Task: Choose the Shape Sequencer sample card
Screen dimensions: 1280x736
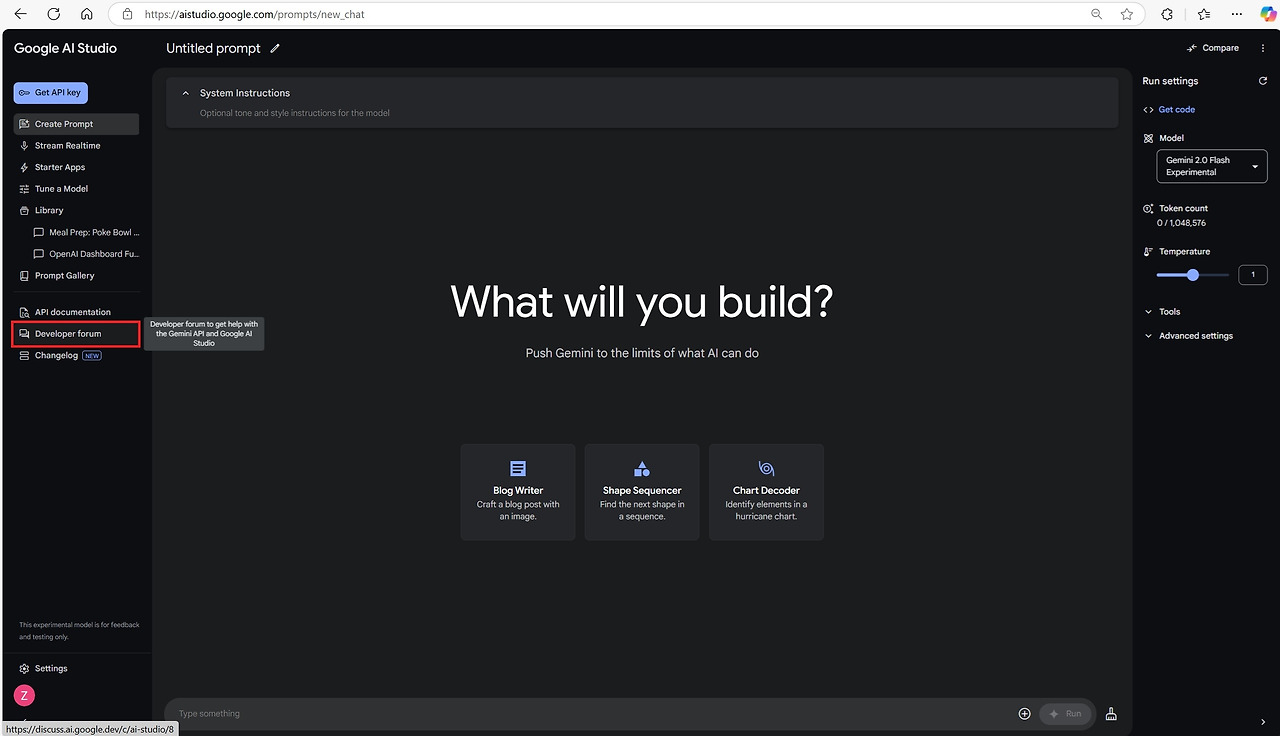Action: (x=642, y=493)
